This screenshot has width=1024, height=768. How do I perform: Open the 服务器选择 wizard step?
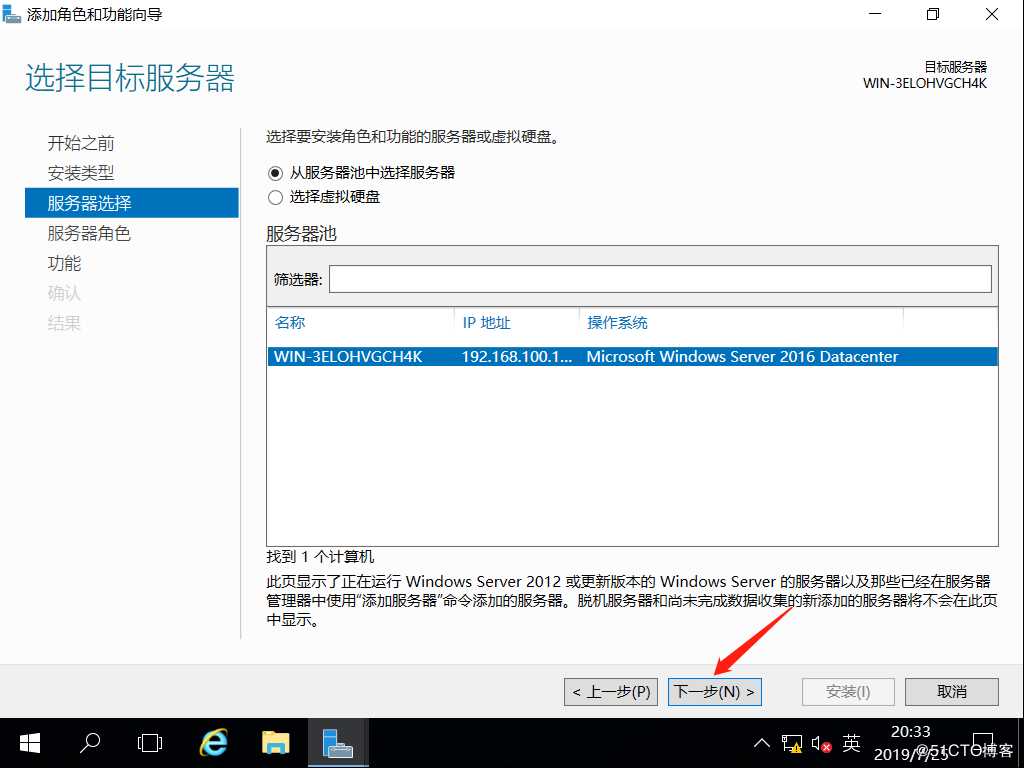pos(131,203)
